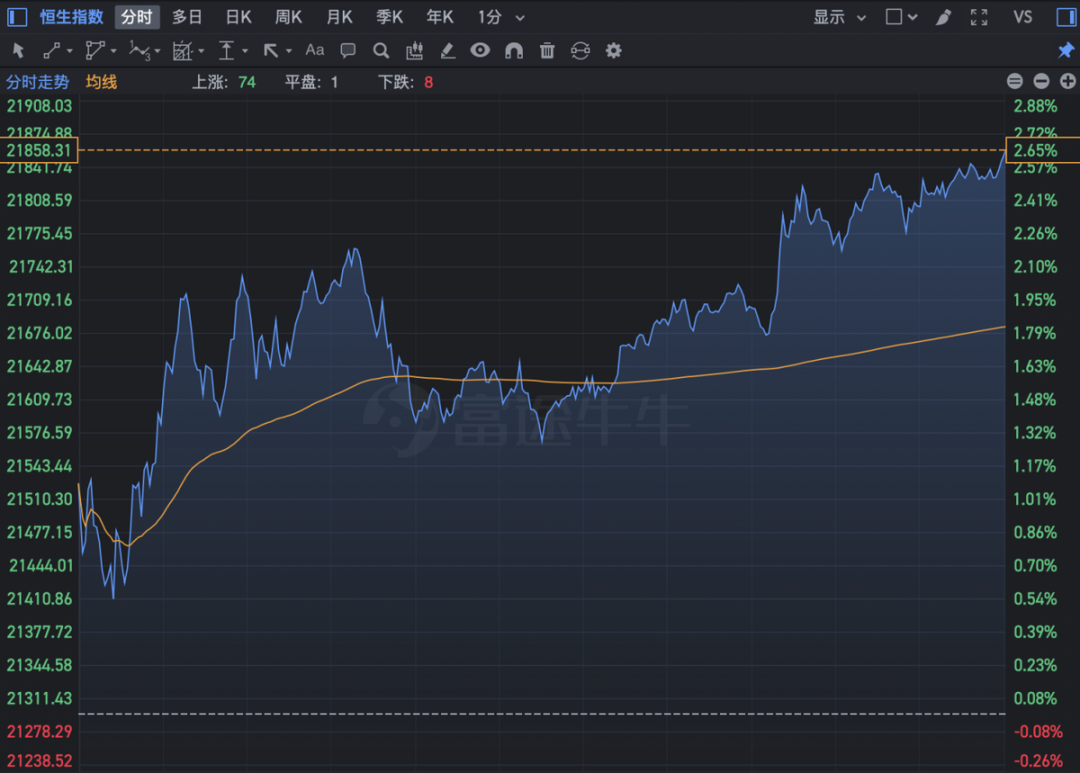1080x773 pixels.
Task: Enter fullscreen chart mode
Action: [x=979, y=17]
